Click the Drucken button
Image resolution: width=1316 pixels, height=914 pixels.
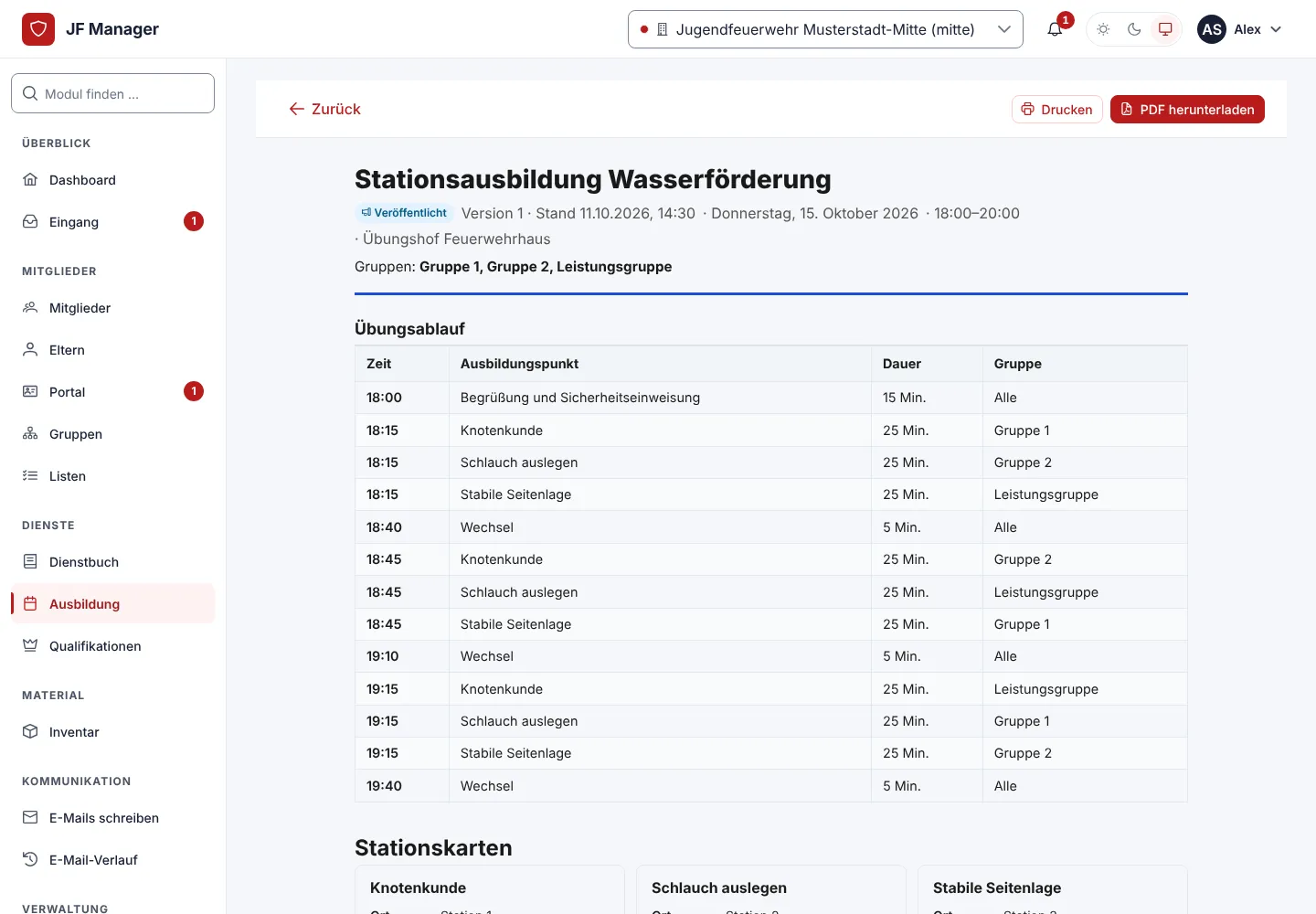pyautogui.click(x=1056, y=110)
